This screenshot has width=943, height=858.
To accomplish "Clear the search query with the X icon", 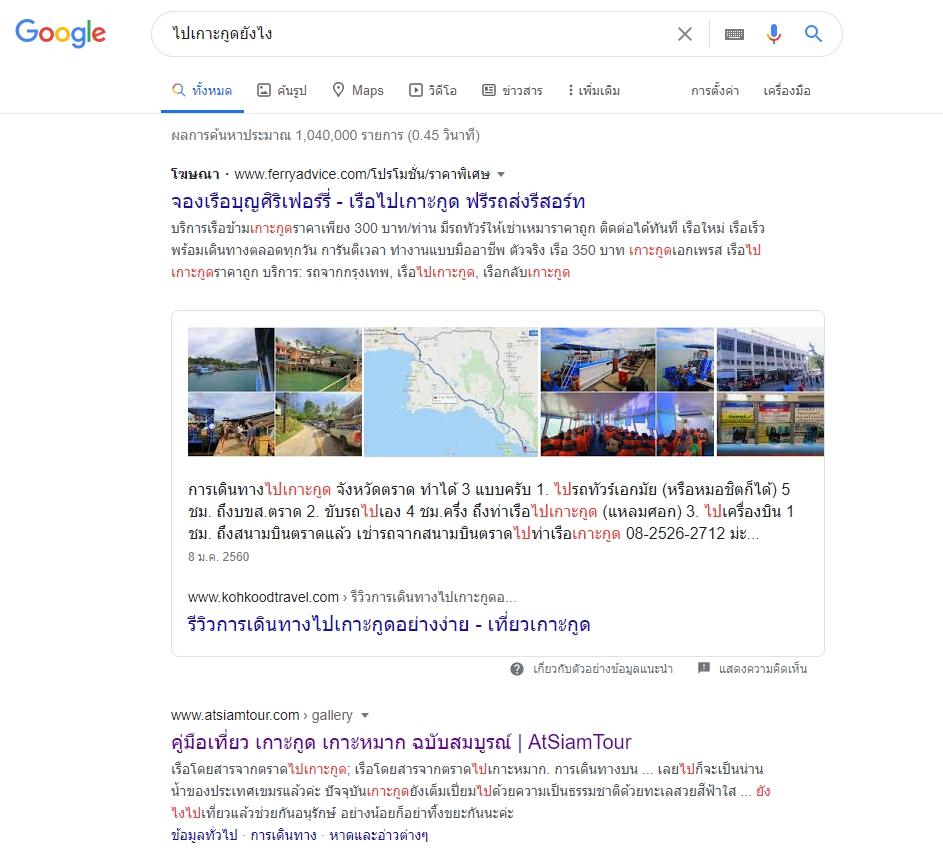I will (684, 34).
